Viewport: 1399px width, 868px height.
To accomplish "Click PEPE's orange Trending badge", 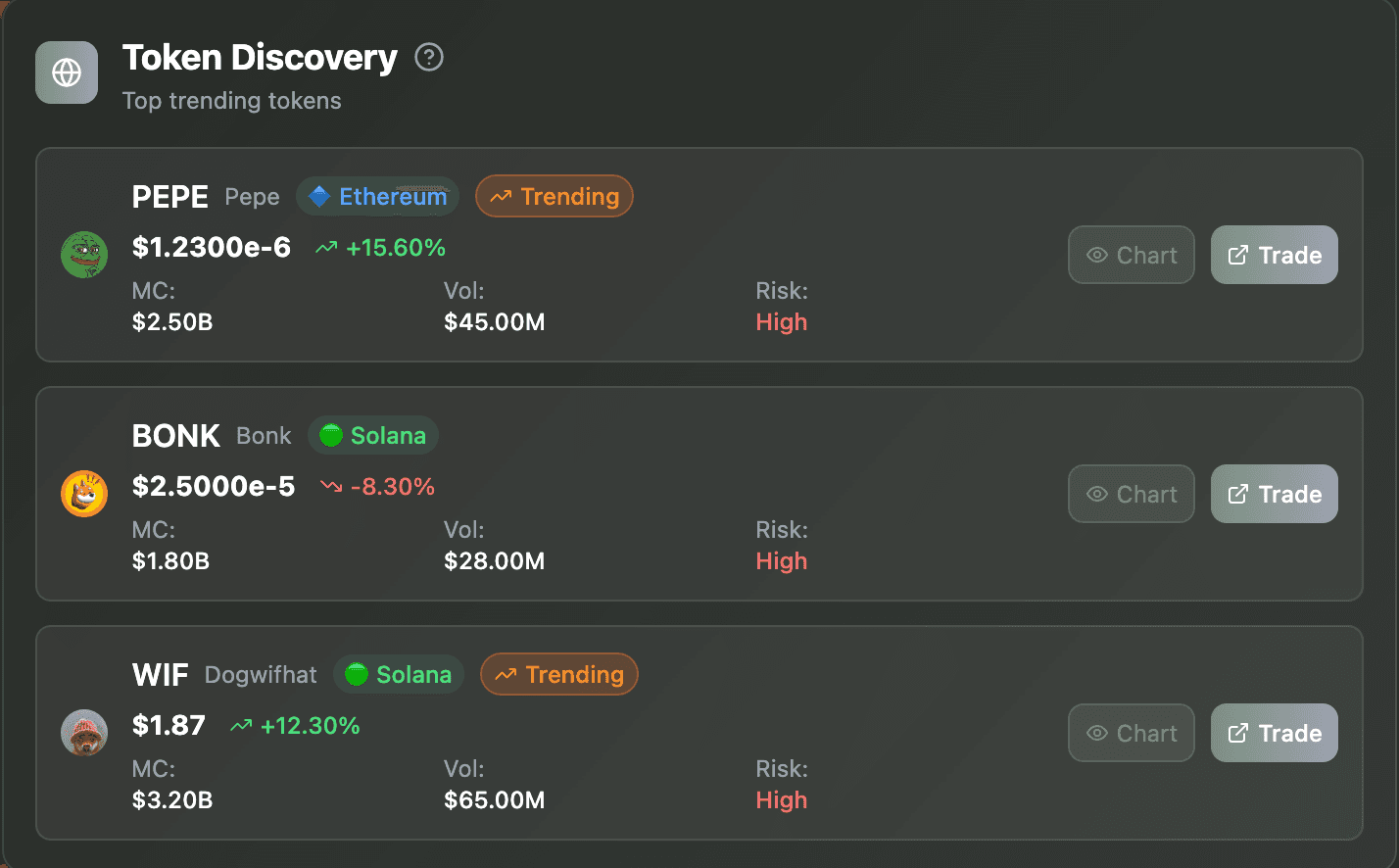I will (x=555, y=197).
